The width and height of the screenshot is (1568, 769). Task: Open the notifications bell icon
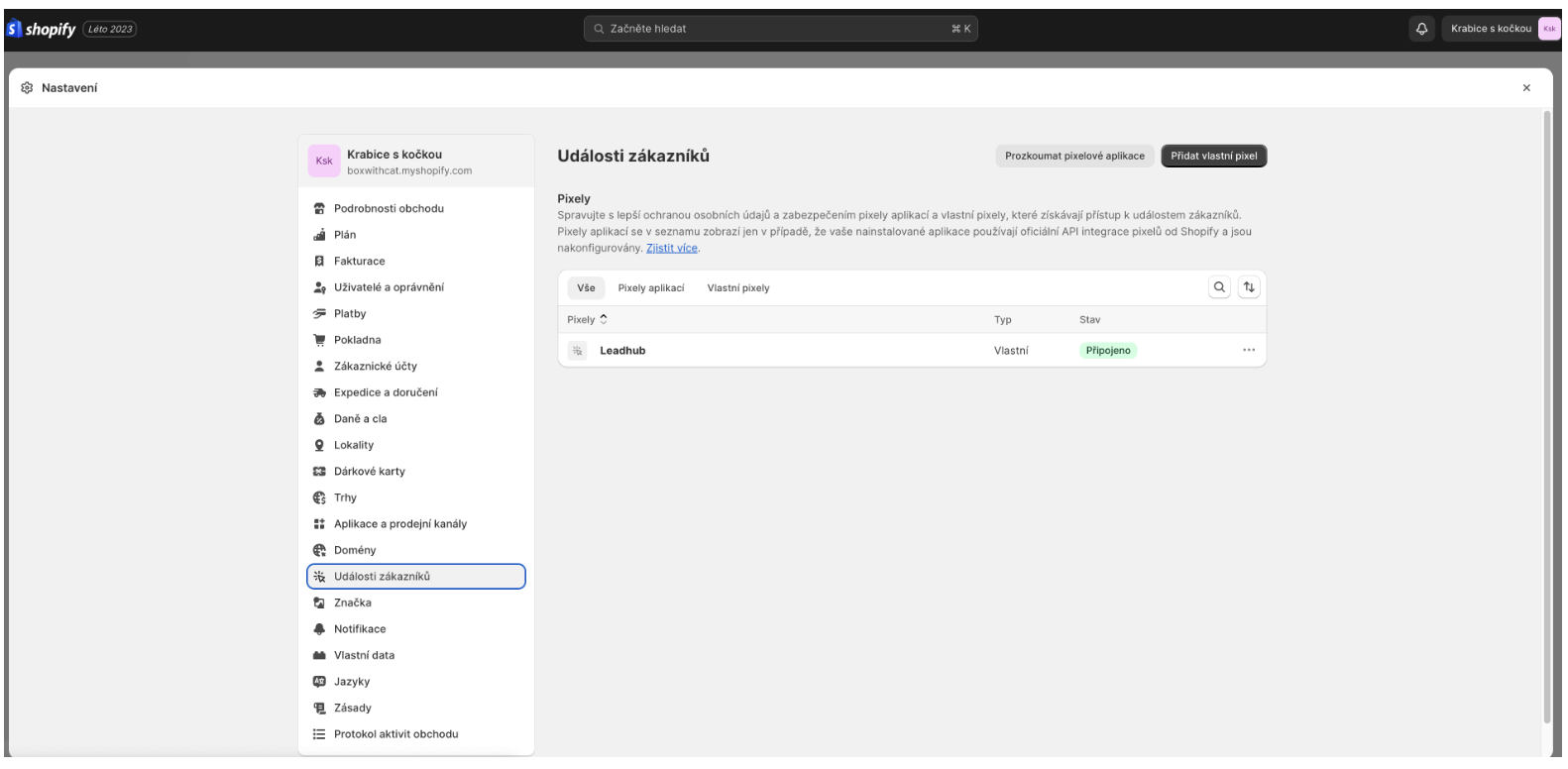pyautogui.click(x=1423, y=29)
